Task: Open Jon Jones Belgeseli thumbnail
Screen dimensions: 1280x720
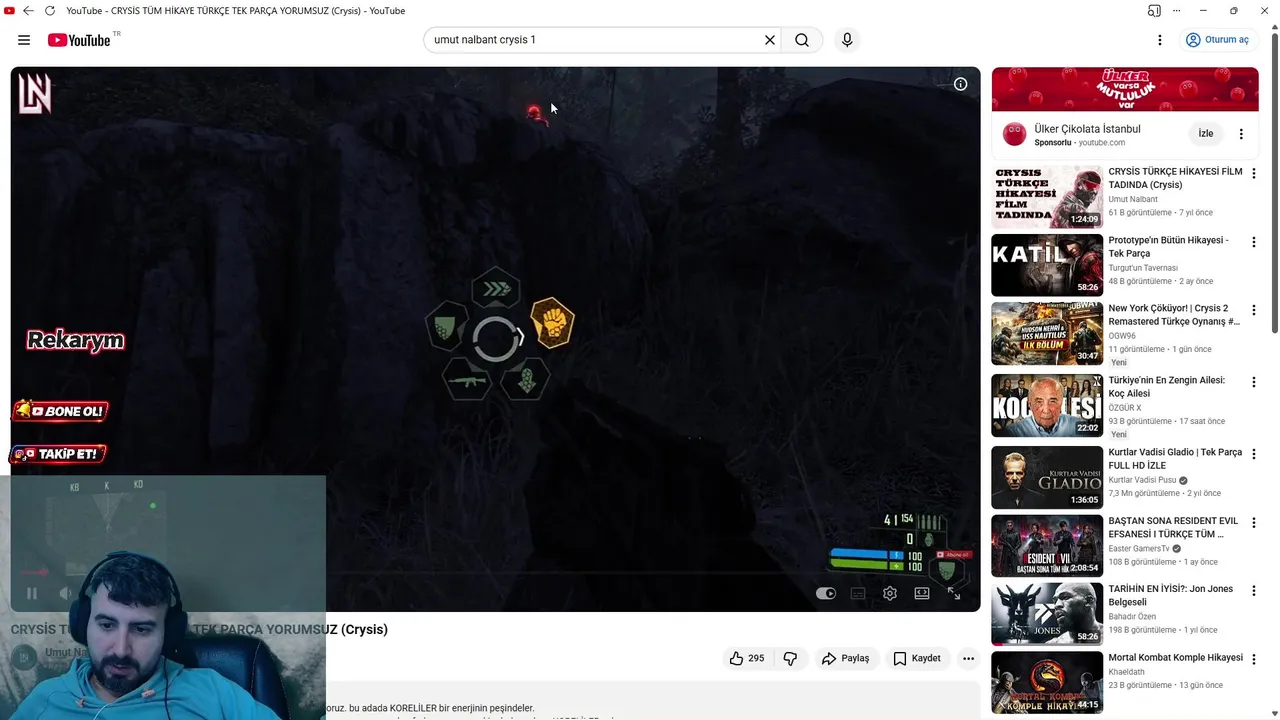Action: tap(1047, 614)
